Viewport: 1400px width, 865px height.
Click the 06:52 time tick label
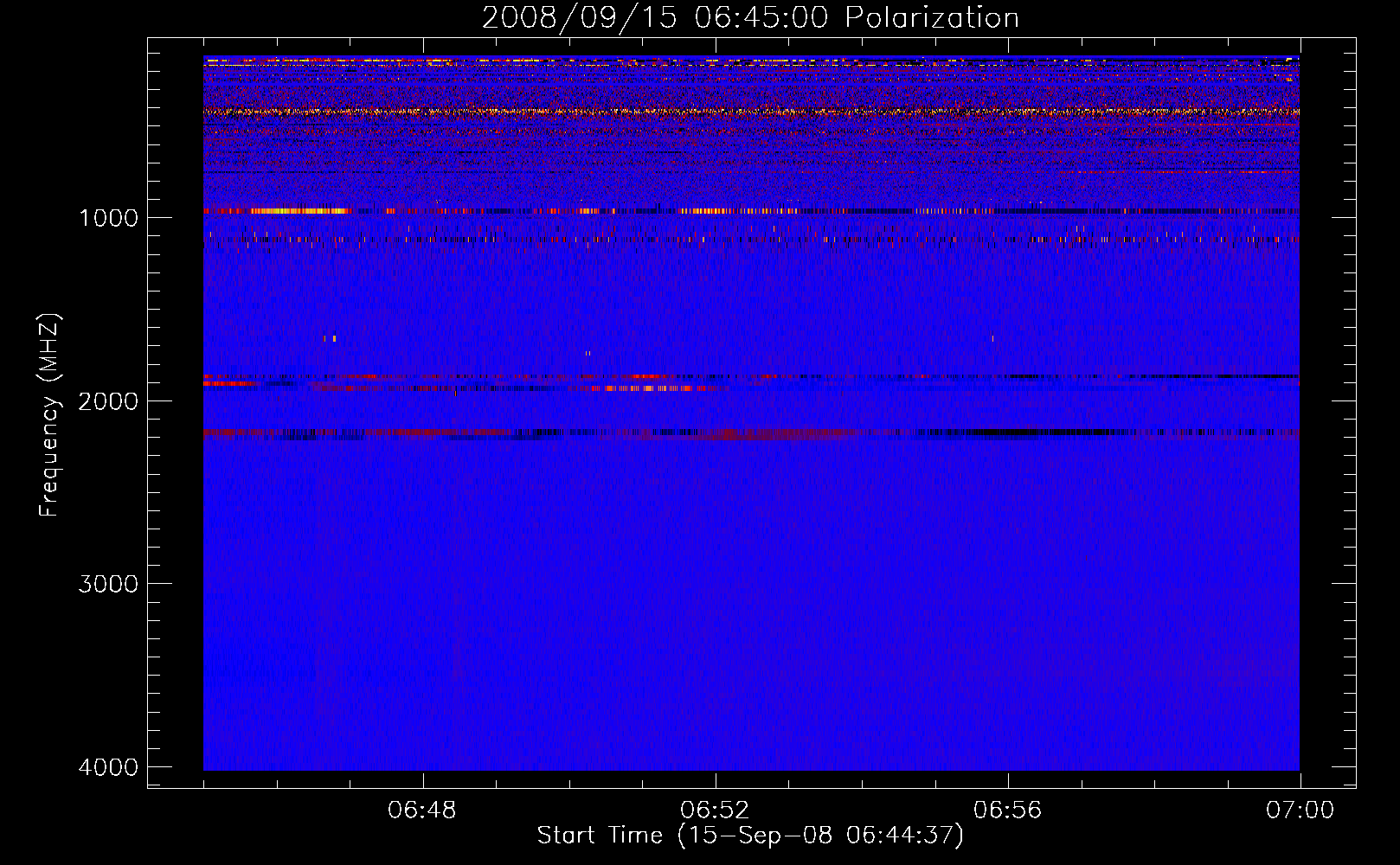[715, 811]
